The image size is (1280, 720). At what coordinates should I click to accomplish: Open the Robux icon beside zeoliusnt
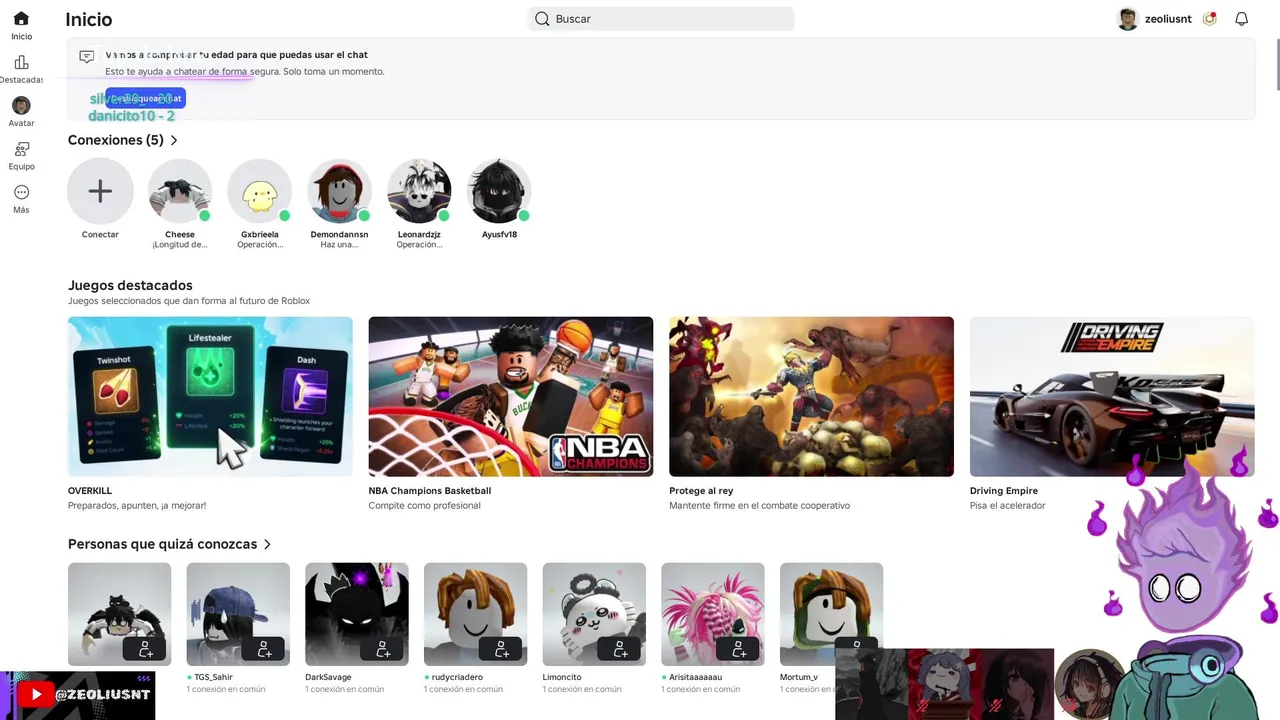point(1209,19)
